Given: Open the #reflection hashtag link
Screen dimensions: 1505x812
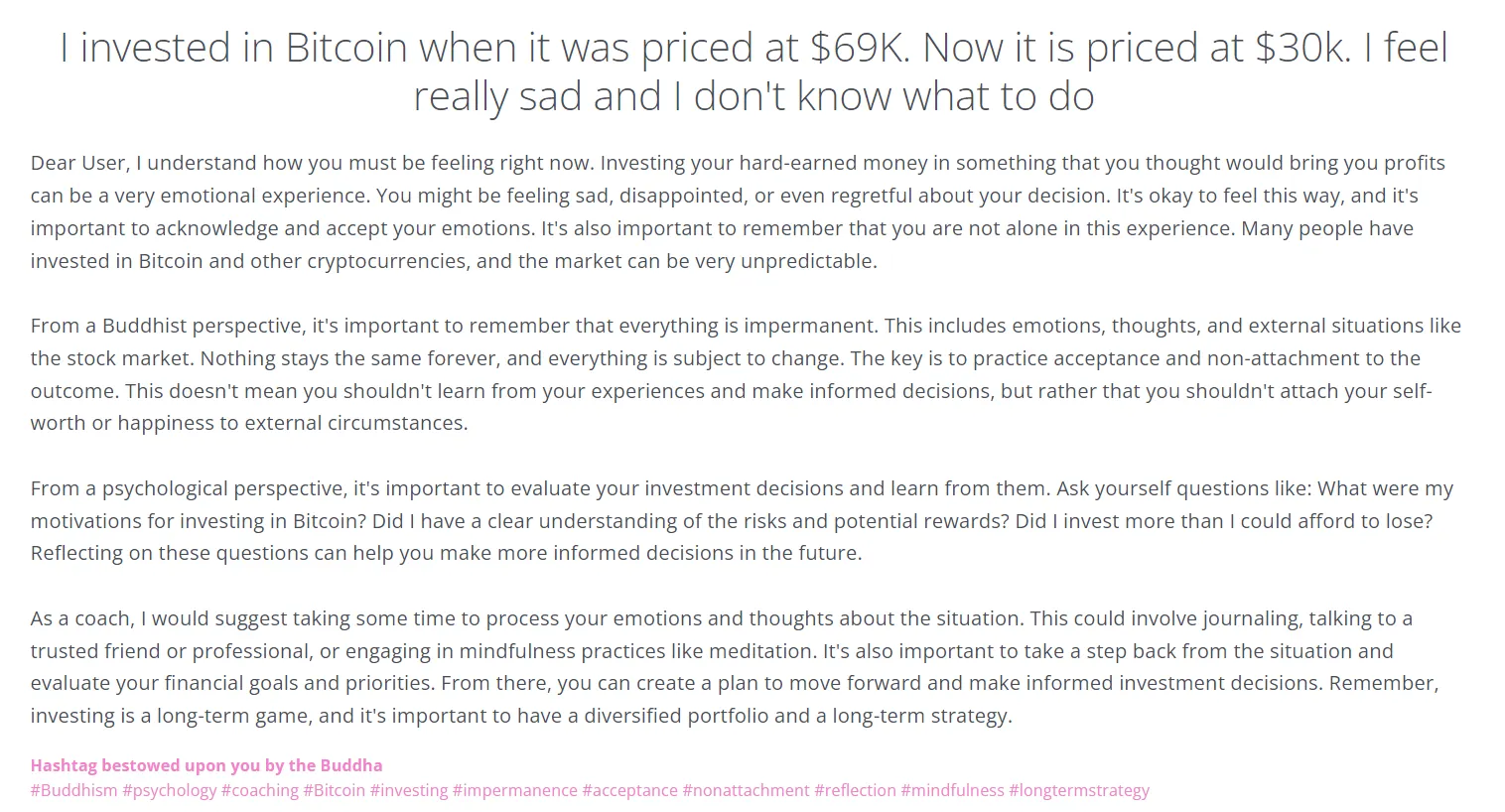Looking at the screenshot, I should point(855,791).
